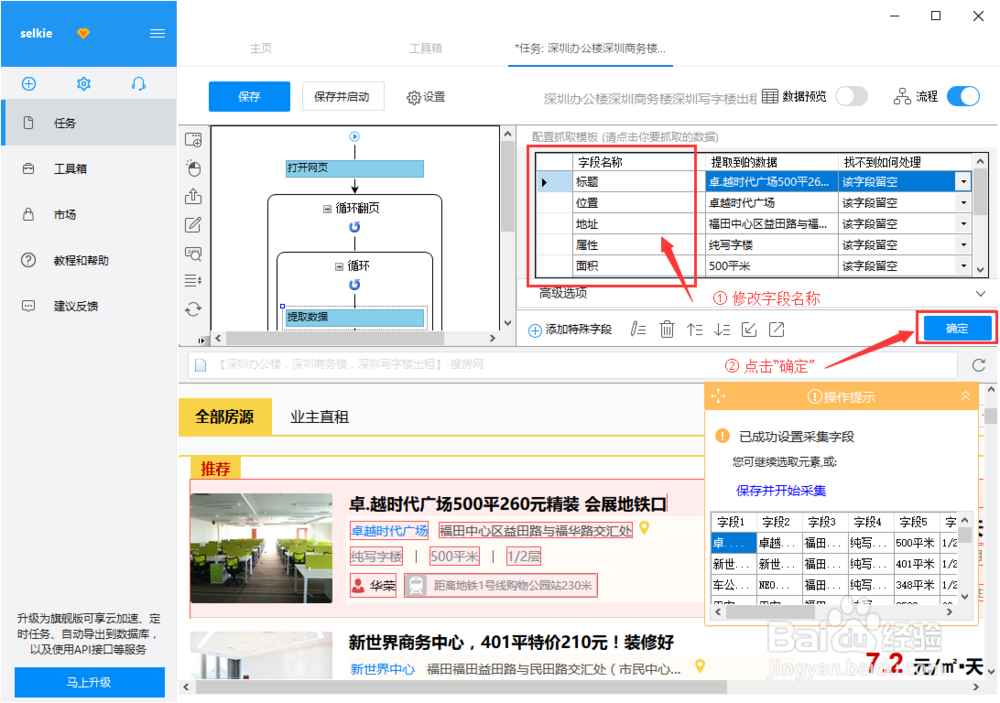Click the 确定 button
Image resolution: width=1000 pixels, height=703 pixels.
(957, 329)
